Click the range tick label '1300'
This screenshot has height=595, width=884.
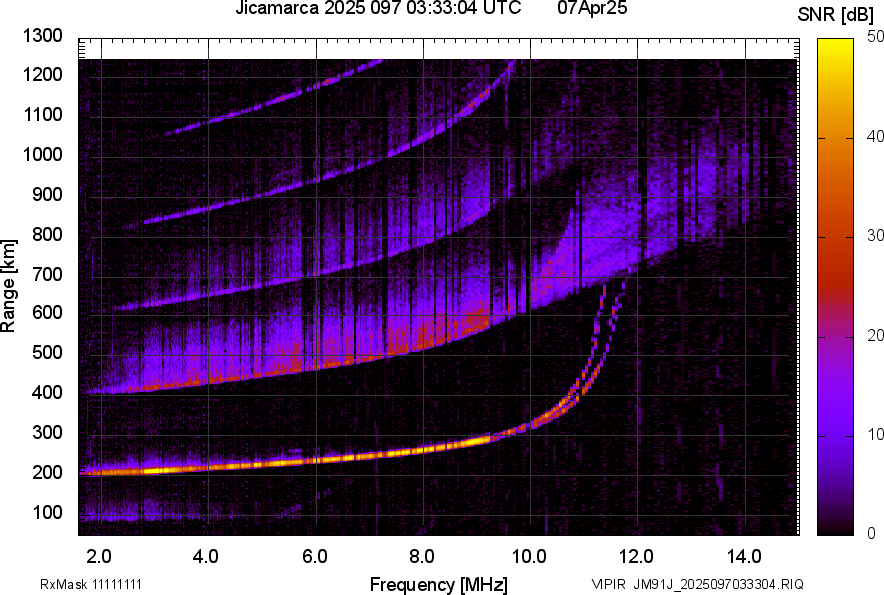pos(42,36)
